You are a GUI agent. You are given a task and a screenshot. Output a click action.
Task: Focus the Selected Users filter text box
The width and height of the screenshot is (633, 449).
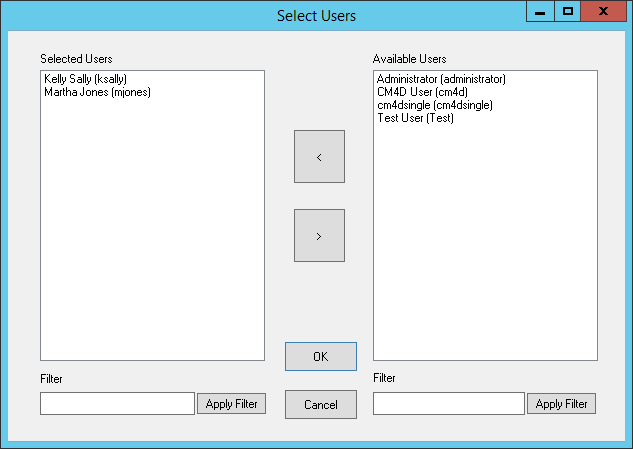[x=117, y=404]
